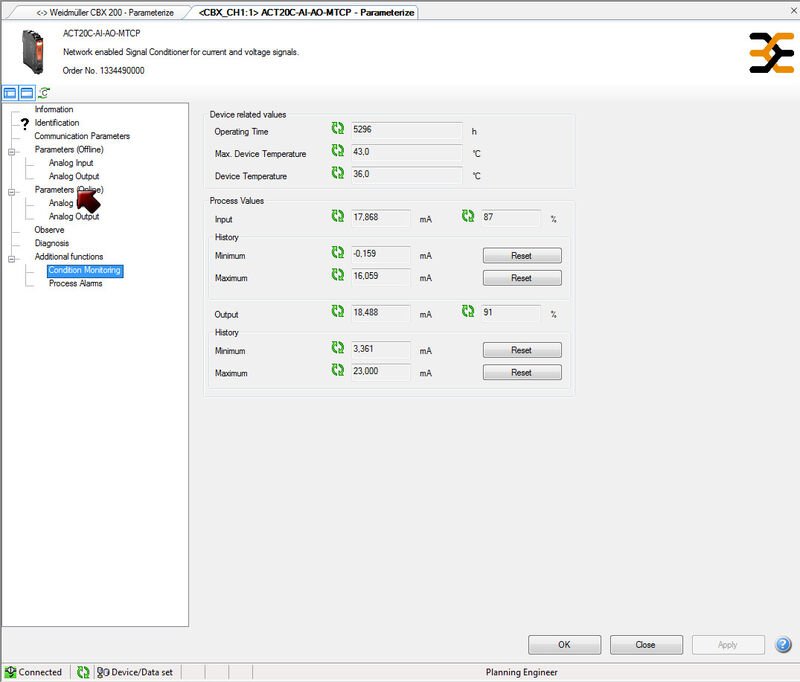Click the status bar green refresh icon

click(x=83, y=672)
